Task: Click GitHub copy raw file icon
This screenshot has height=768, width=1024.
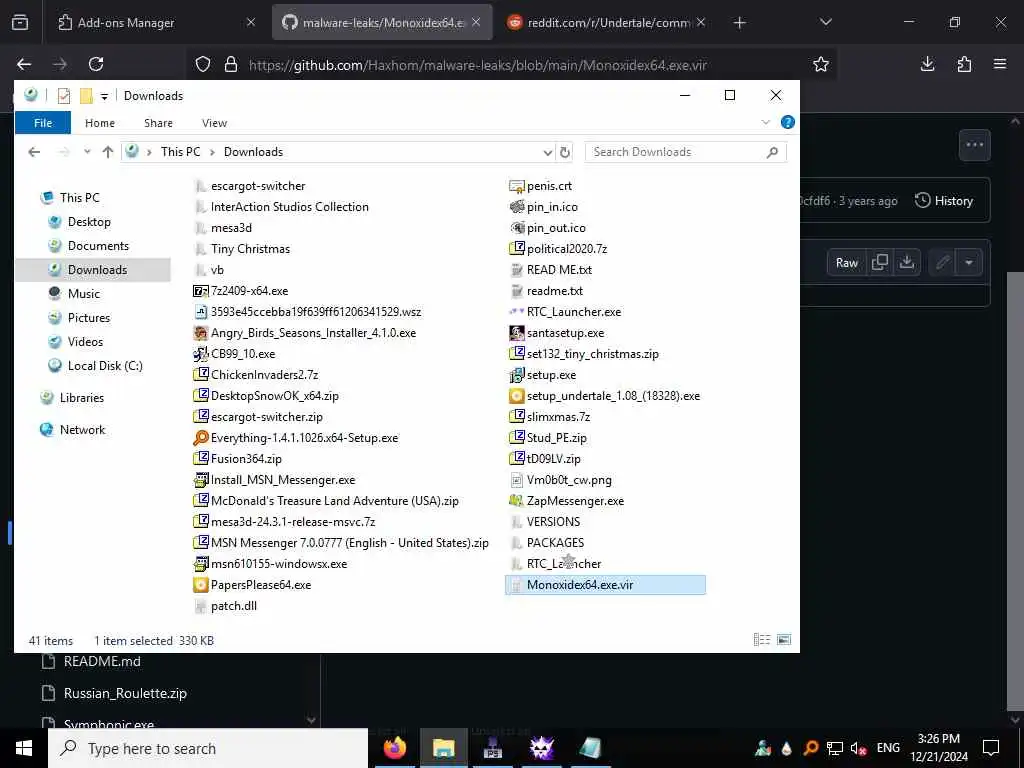Action: 880,263
